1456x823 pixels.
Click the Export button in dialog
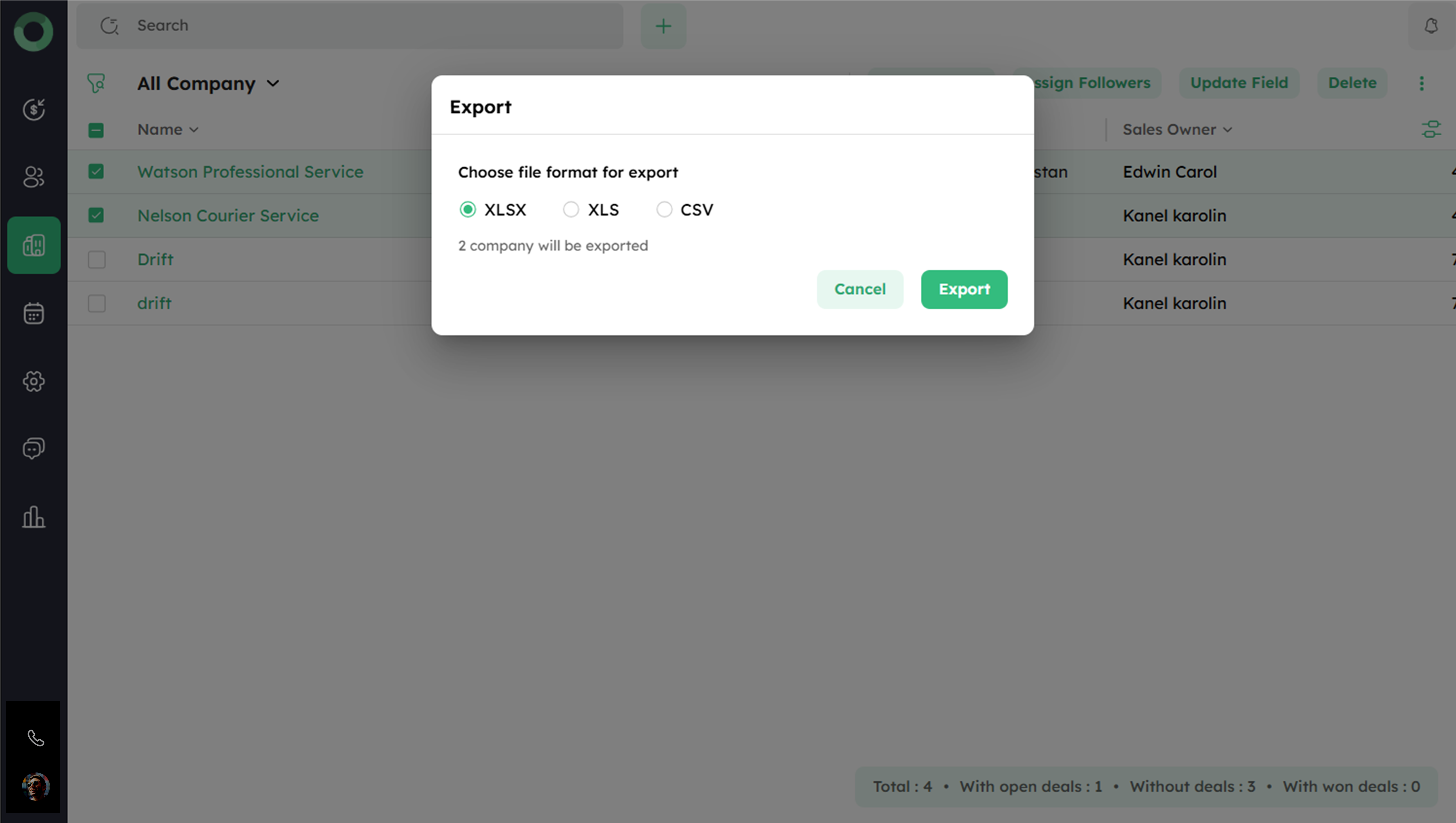[964, 289]
